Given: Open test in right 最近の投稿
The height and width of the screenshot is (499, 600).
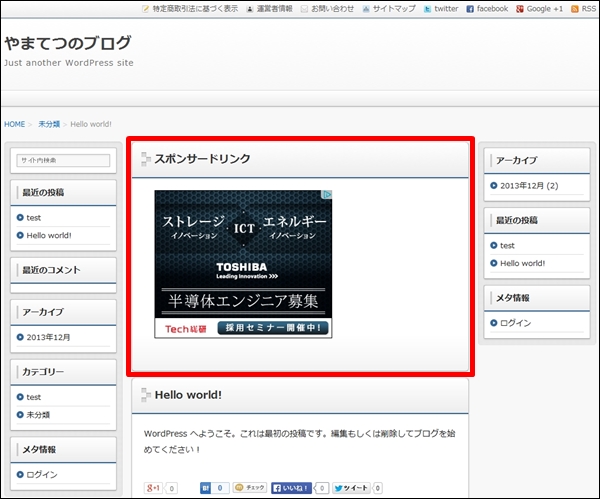Looking at the screenshot, I should tap(507, 246).
